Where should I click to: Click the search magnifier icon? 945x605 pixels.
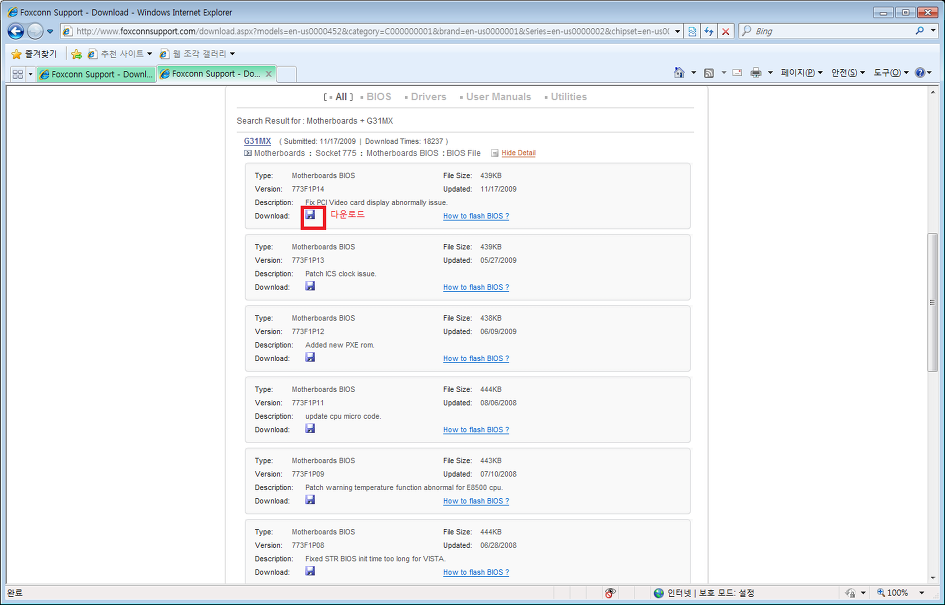pyautogui.click(x=920, y=31)
